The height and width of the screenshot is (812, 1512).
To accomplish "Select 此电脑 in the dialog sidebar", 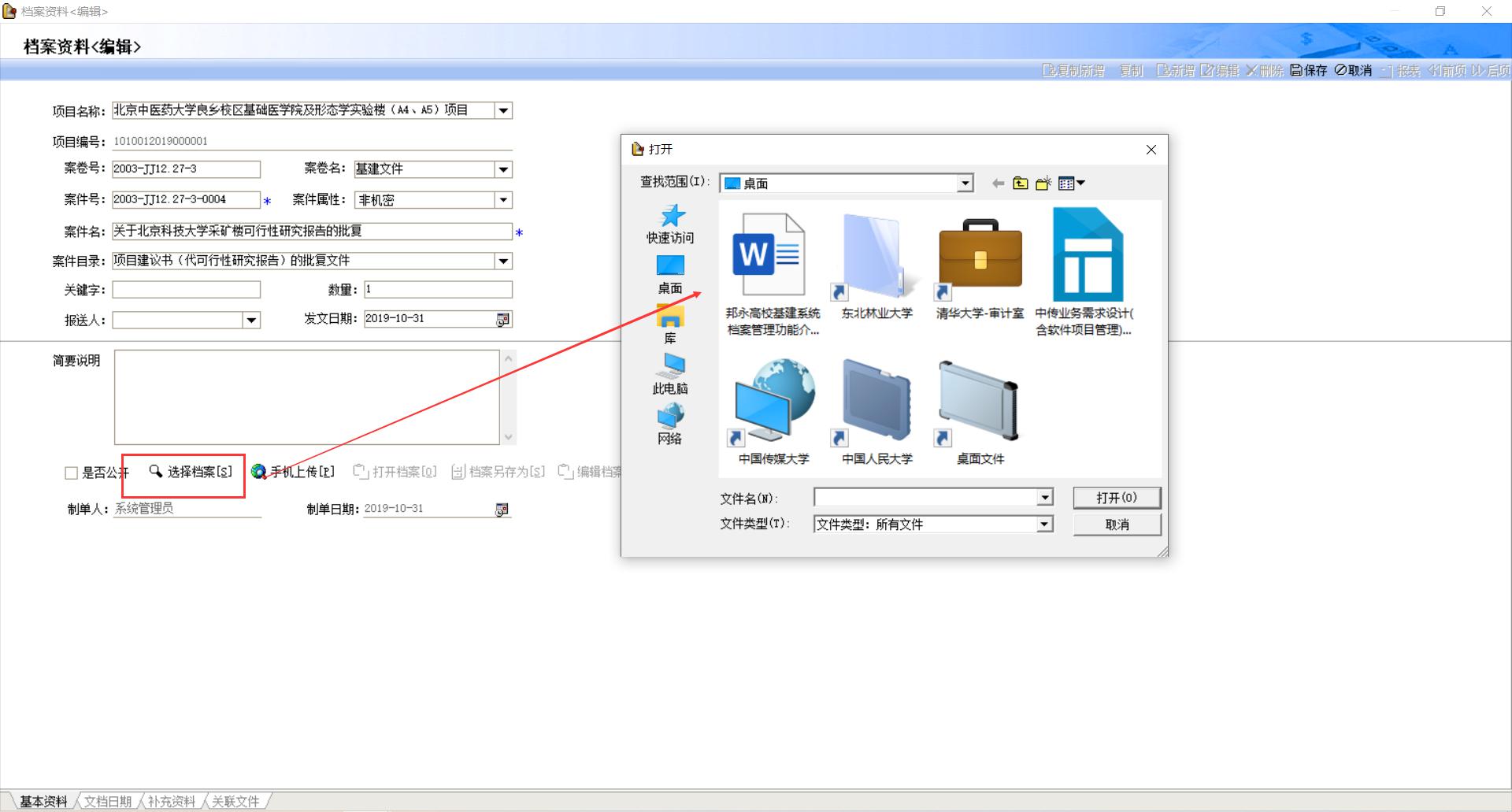I will tap(670, 373).
